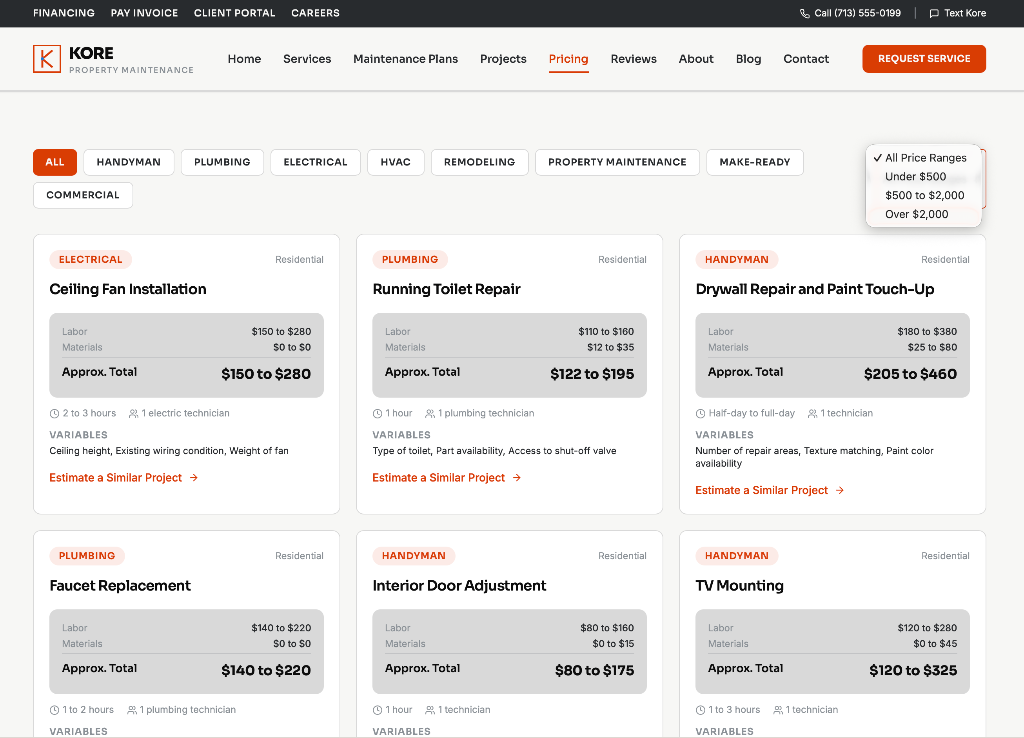The height and width of the screenshot is (738, 1024).
Task: Click the Text Kore link
Action: pos(957,13)
